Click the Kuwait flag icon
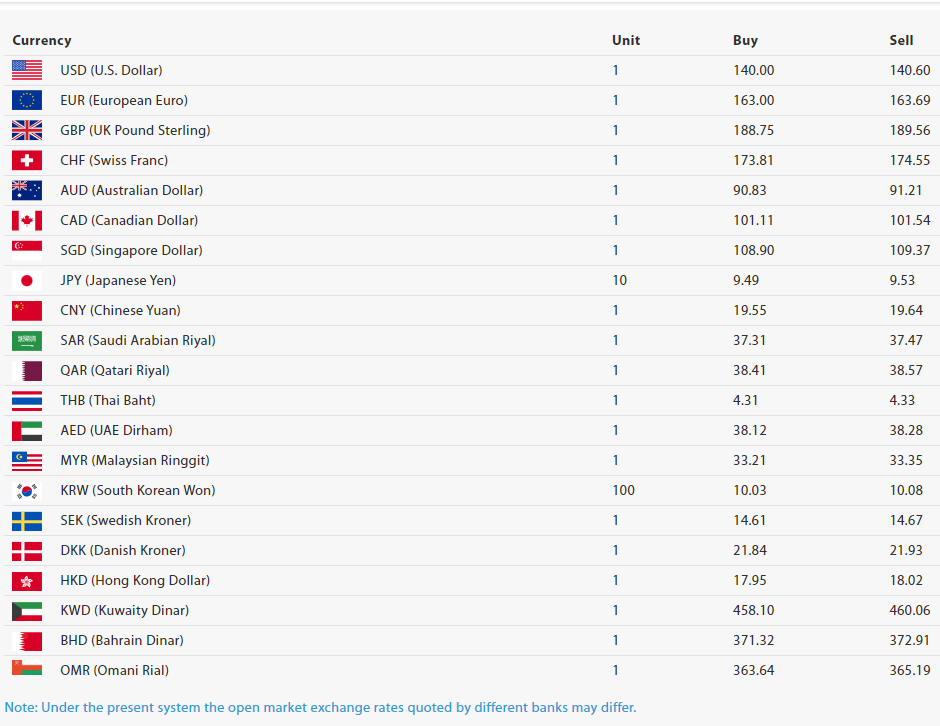Screen dimensions: 940x726 click(27, 610)
